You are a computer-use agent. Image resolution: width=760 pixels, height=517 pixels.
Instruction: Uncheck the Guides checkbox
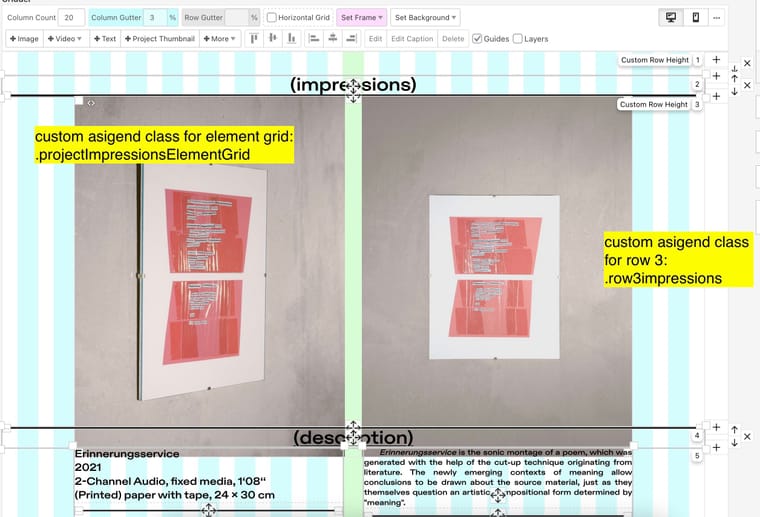point(477,39)
